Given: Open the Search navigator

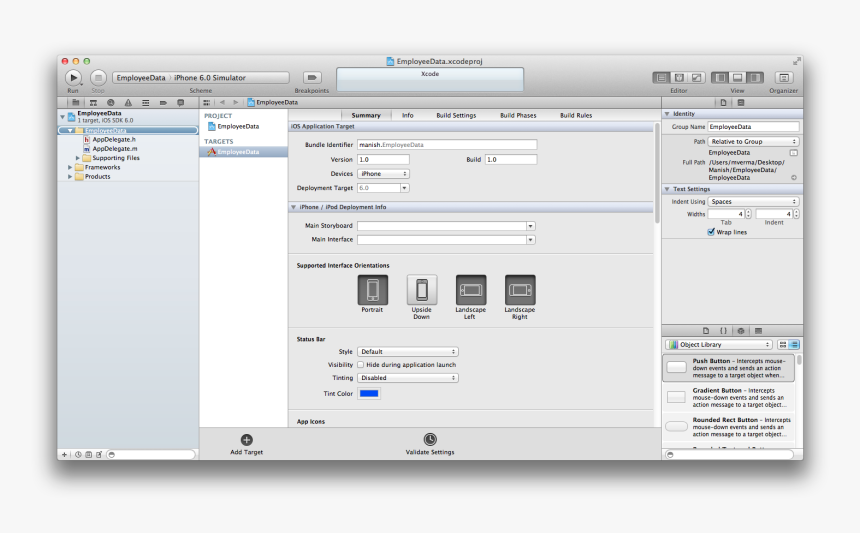Looking at the screenshot, I should click(x=111, y=103).
